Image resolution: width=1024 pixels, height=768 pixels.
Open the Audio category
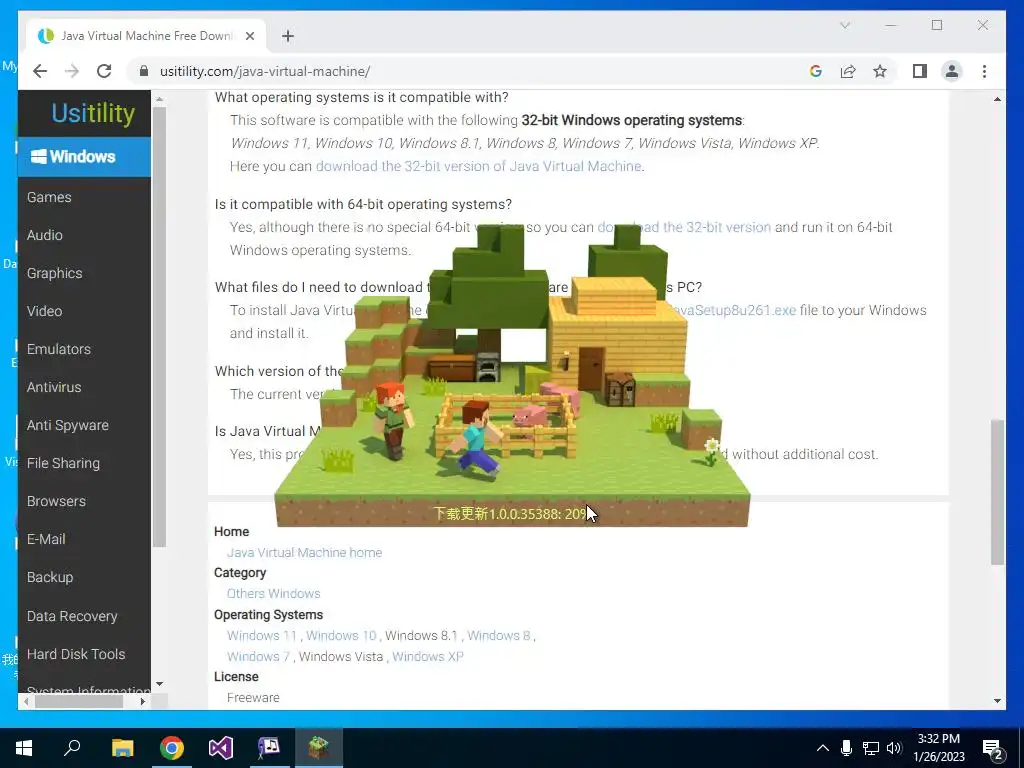(44, 235)
